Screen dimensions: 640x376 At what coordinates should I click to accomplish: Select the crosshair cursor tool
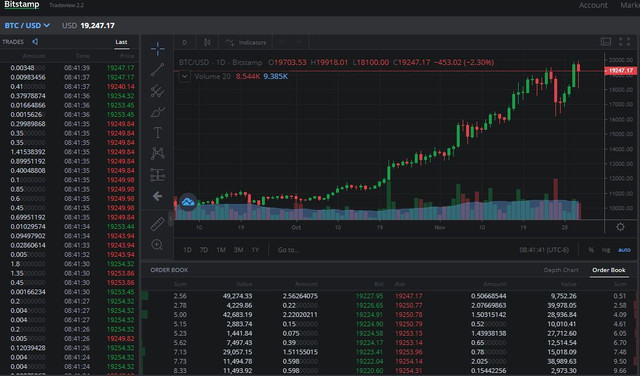coord(158,49)
